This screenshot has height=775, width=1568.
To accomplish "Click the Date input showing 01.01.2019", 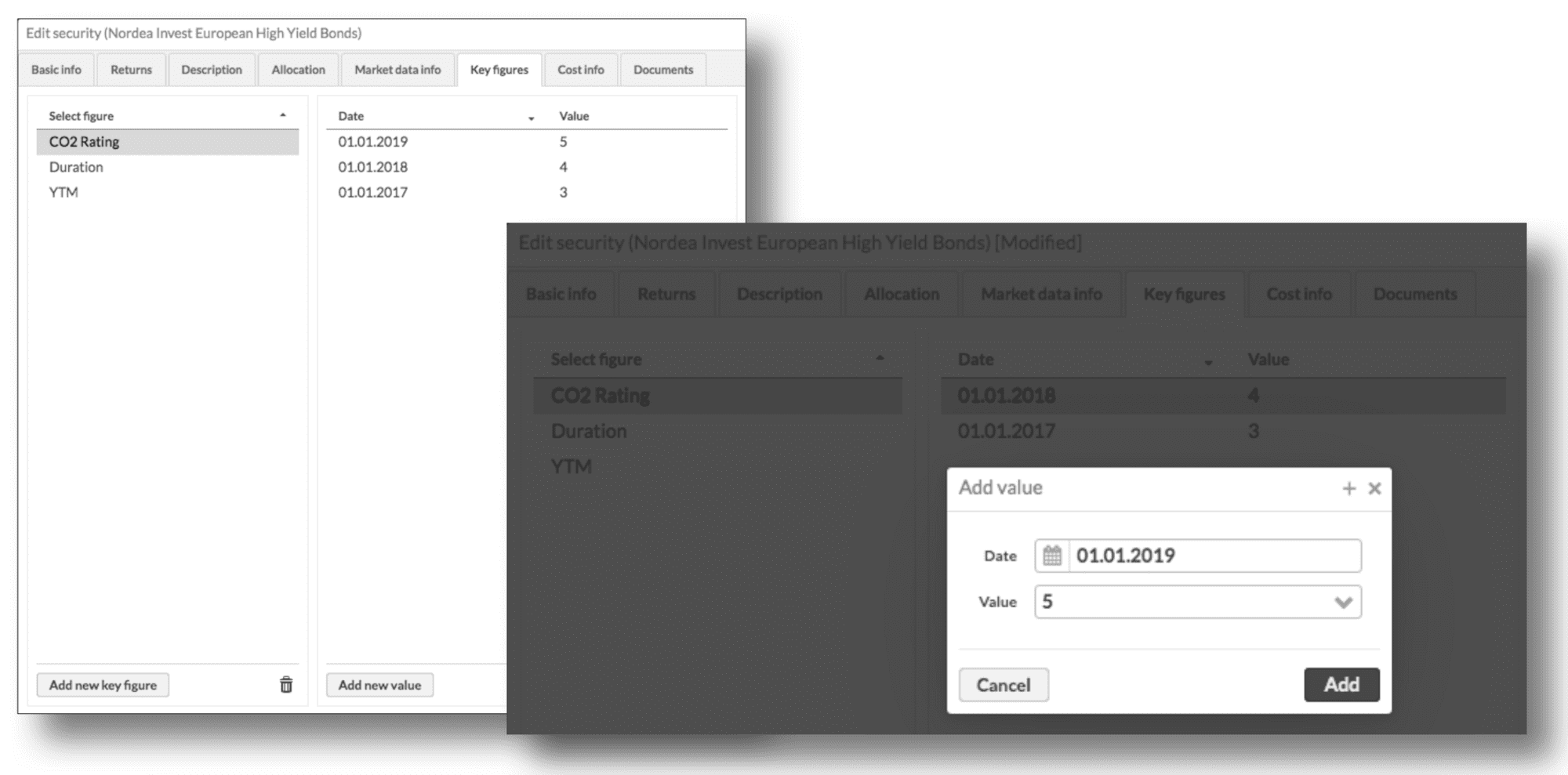I will point(1214,556).
